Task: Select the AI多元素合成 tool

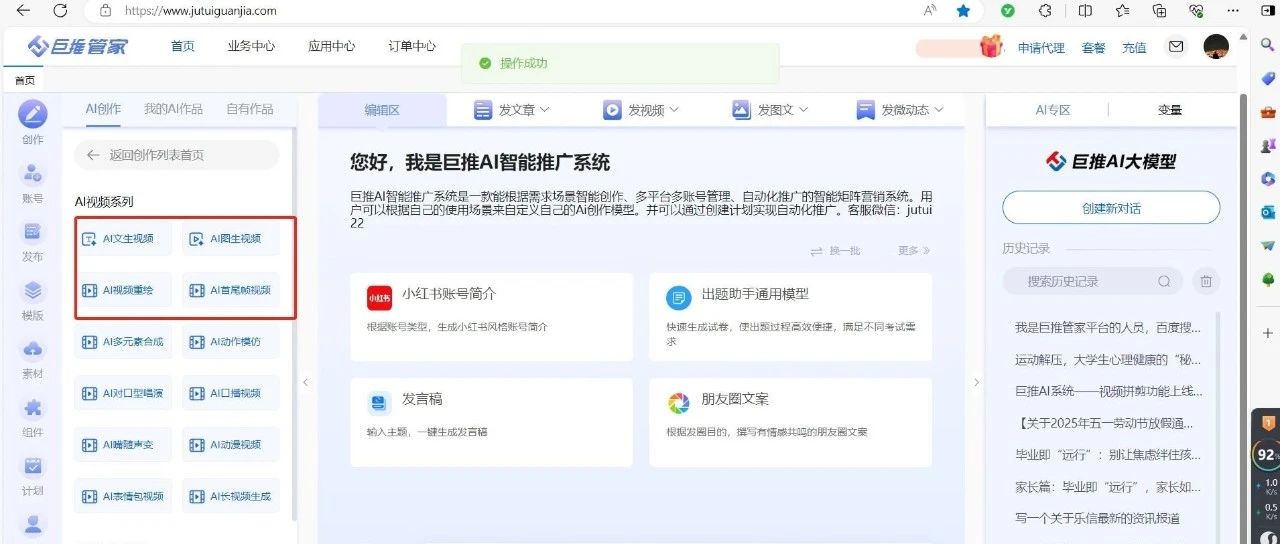Action: [x=122, y=342]
